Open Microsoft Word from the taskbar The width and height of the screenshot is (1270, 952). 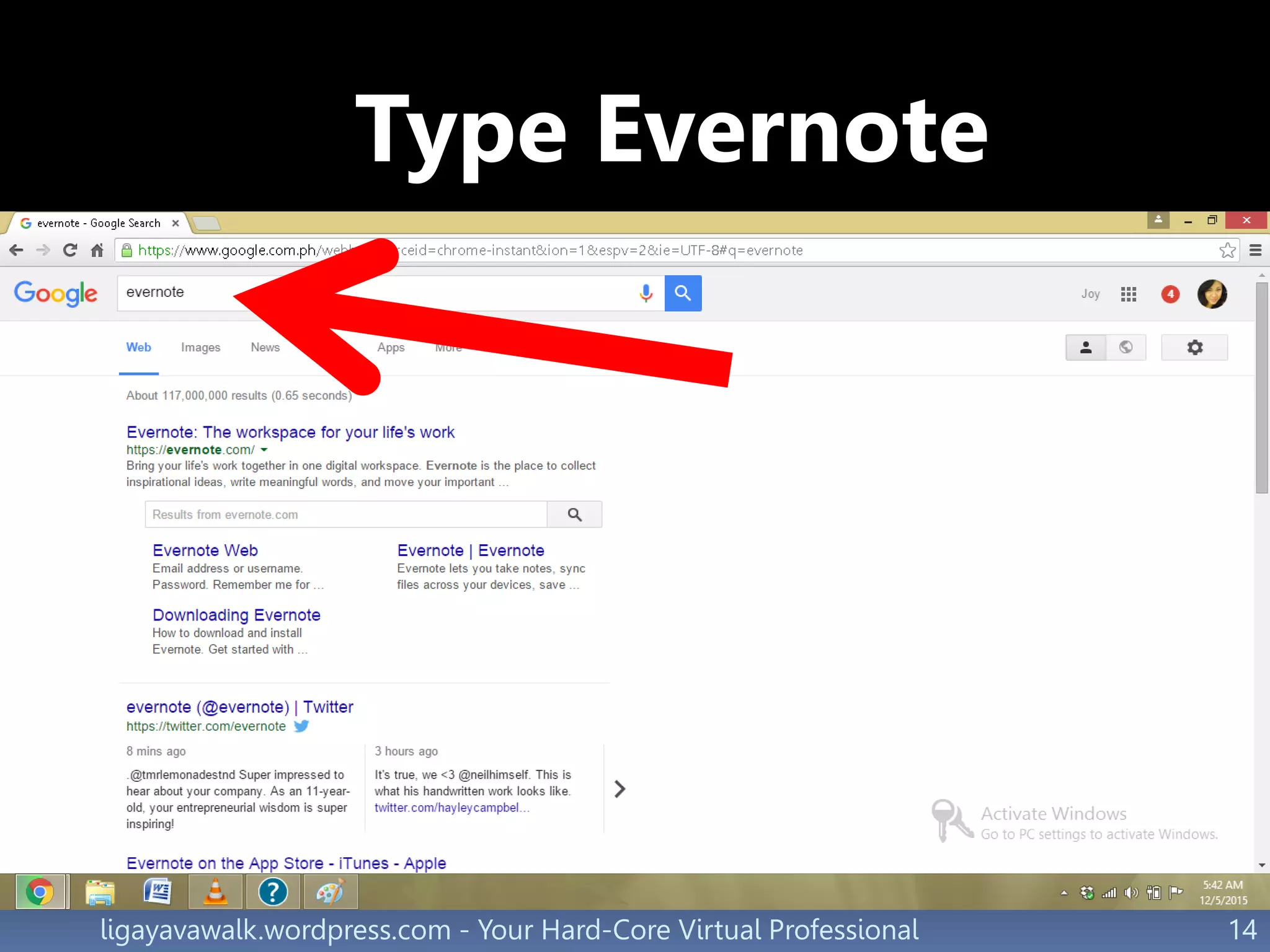[158, 892]
